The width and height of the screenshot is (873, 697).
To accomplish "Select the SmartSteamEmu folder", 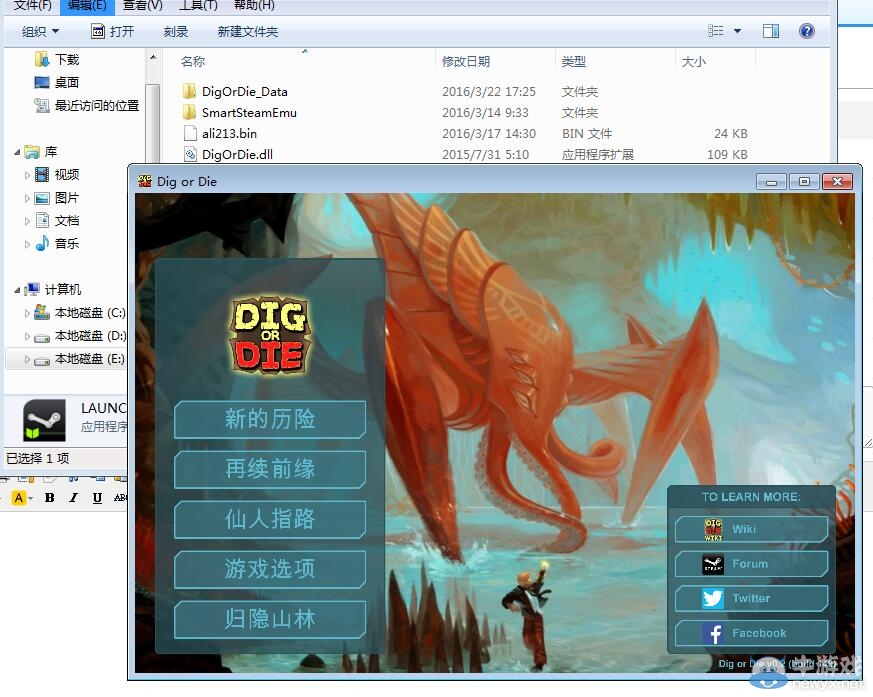I will (x=249, y=112).
